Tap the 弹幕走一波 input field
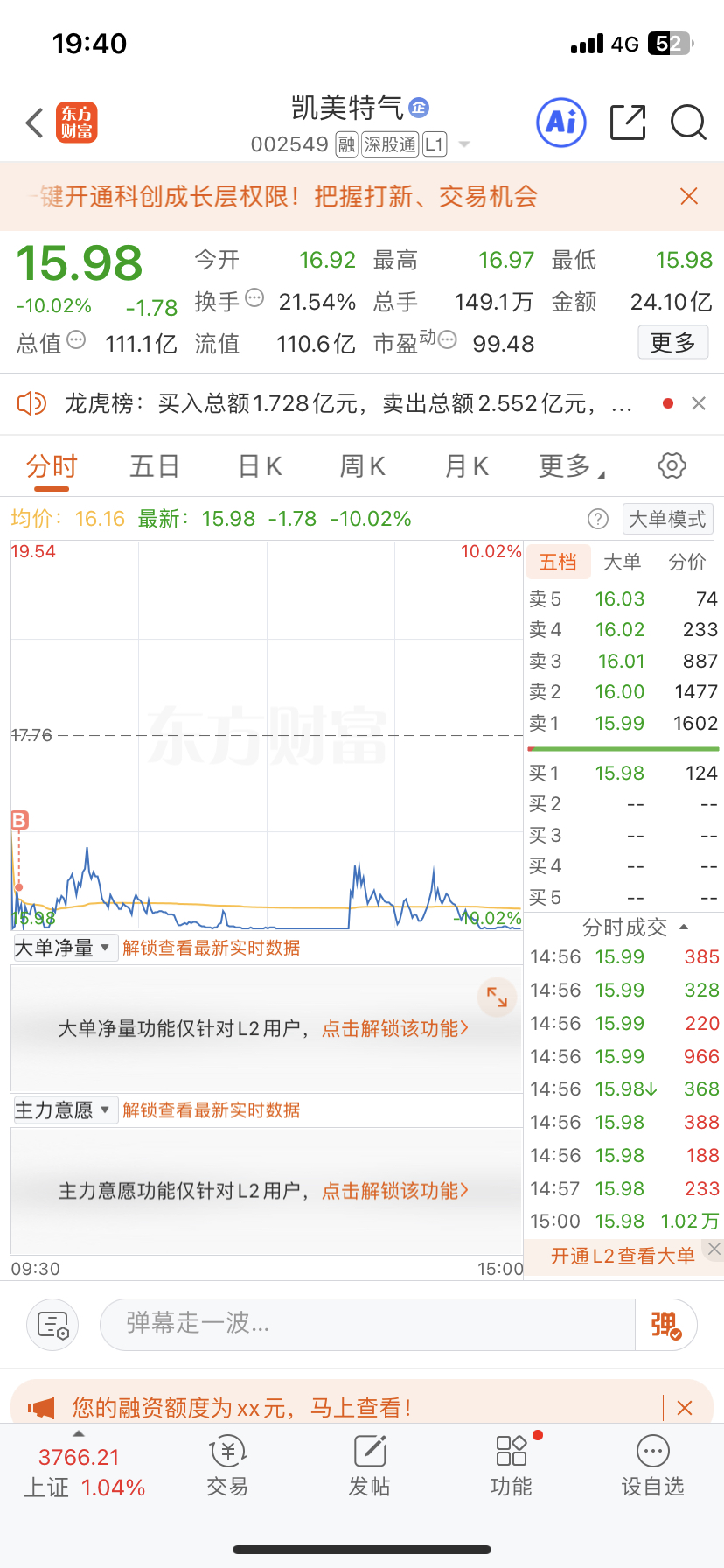The width and height of the screenshot is (724, 1568). click(x=367, y=1324)
